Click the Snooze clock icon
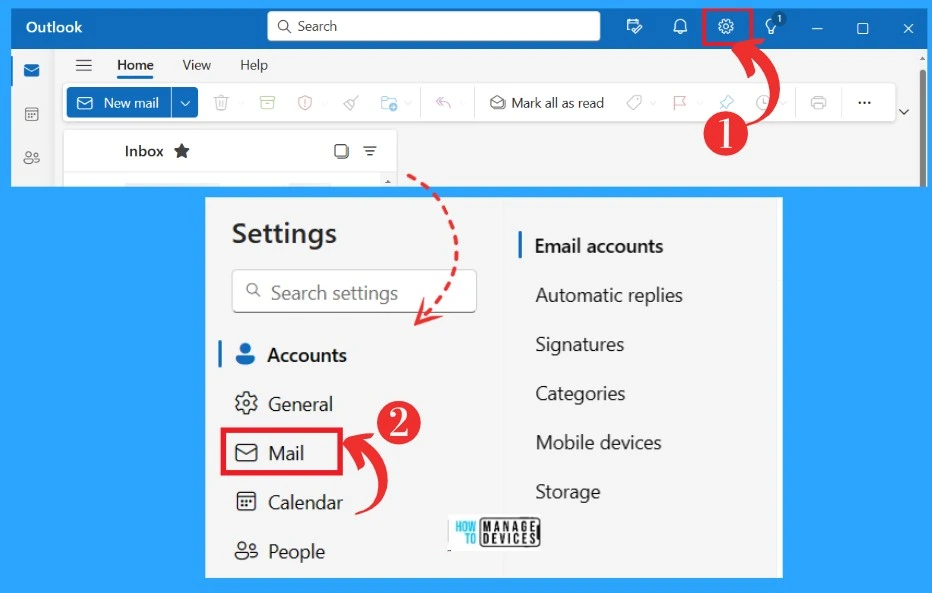The image size is (932, 593). pyautogui.click(x=763, y=103)
